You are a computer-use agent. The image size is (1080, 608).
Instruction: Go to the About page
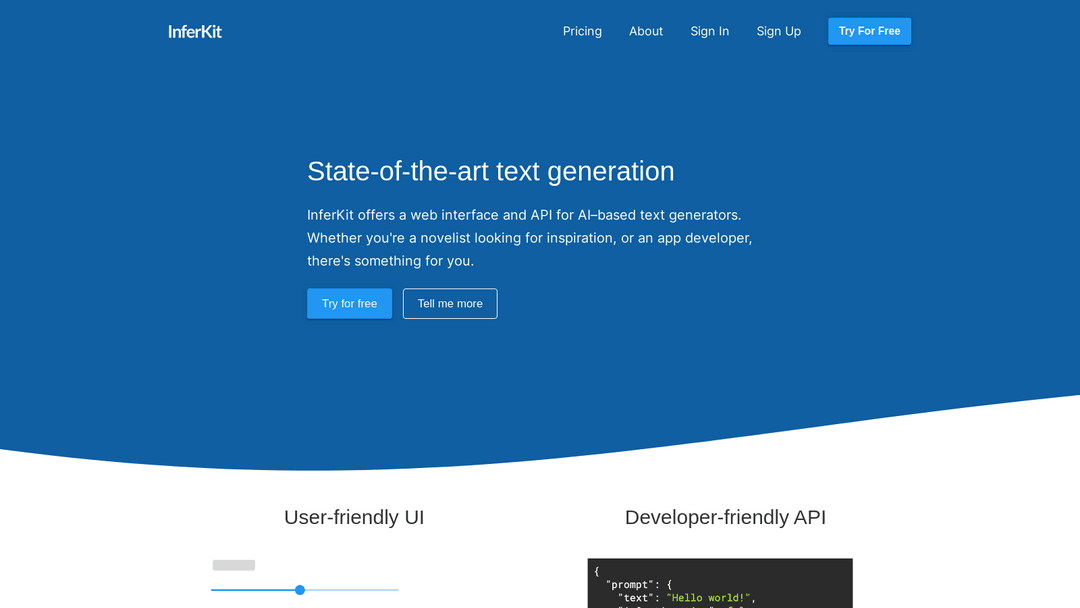tap(645, 31)
